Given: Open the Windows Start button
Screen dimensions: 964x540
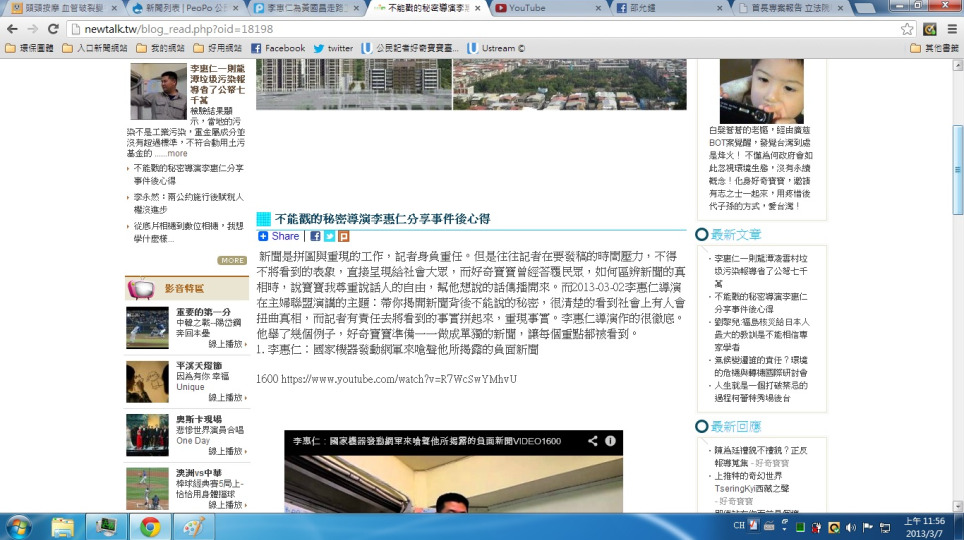Looking at the screenshot, I should 18,527.
